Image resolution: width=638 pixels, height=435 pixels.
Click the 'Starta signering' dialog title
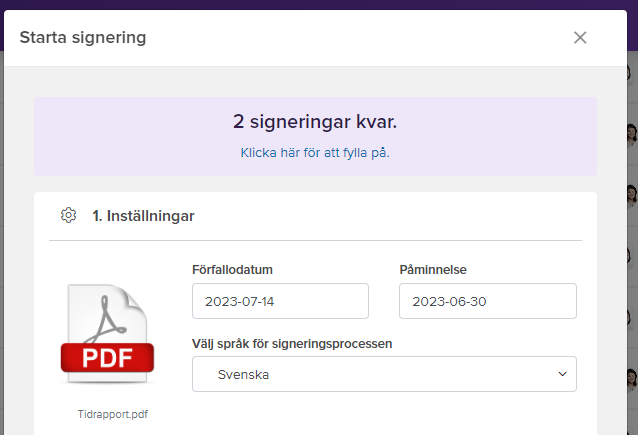[x=83, y=37]
